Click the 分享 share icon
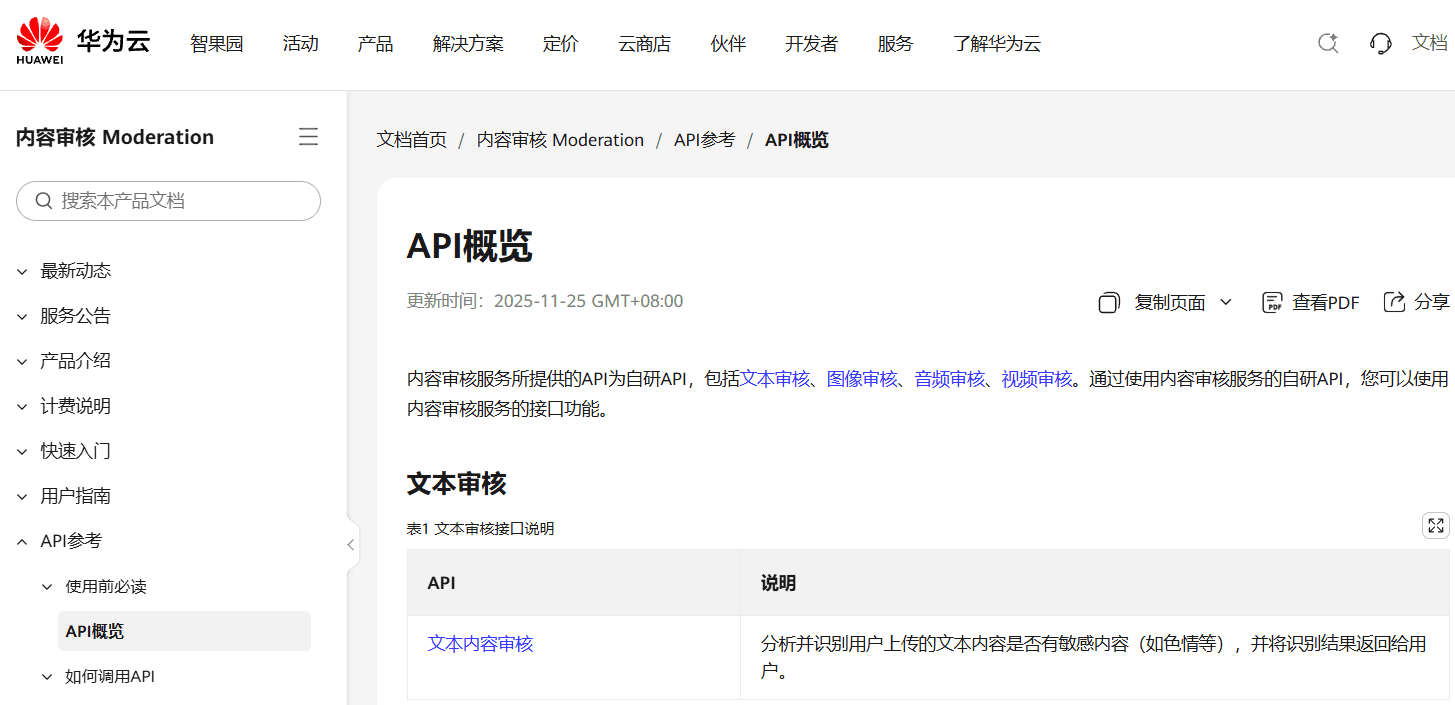The width and height of the screenshot is (1455, 705). (x=1394, y=302)
